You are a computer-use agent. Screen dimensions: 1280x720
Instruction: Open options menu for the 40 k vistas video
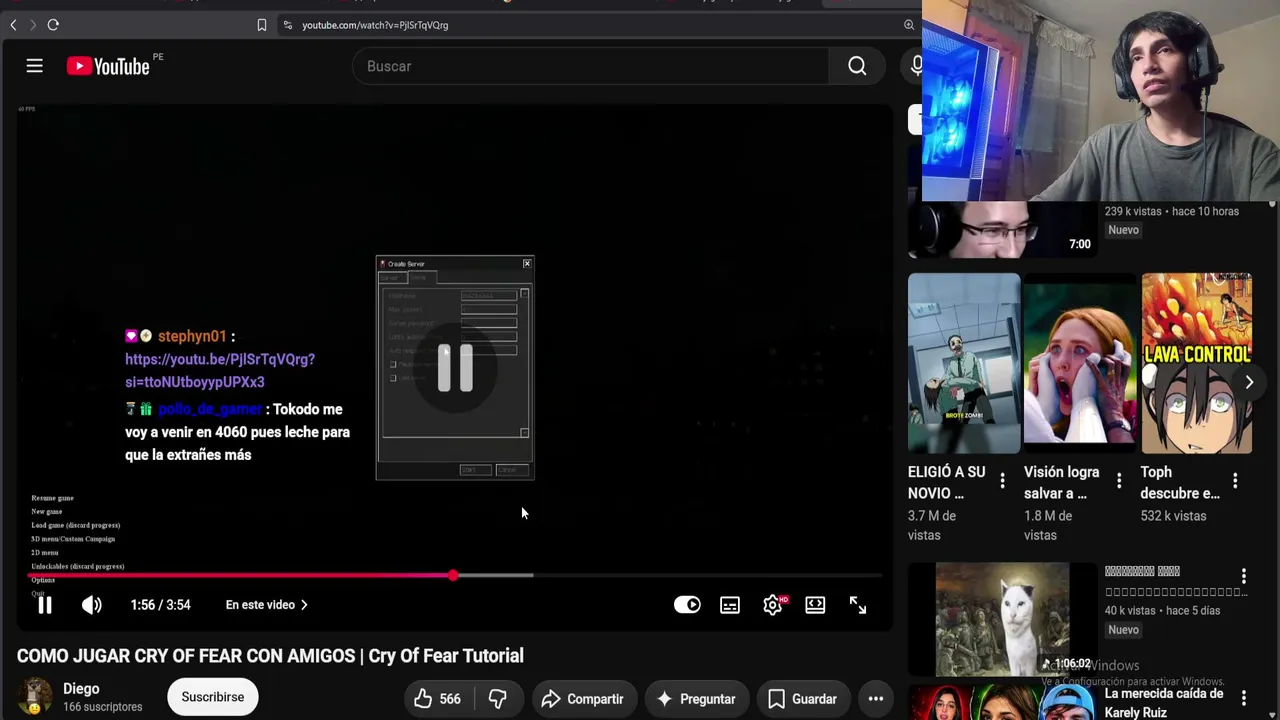pyautogui.click(x=1244, y=577)
